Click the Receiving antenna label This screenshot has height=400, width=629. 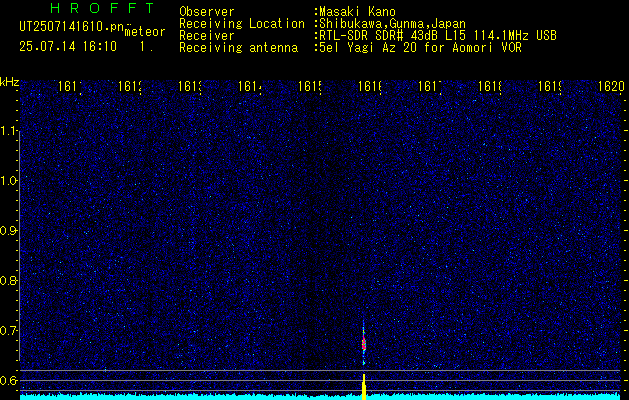point(238,48)
